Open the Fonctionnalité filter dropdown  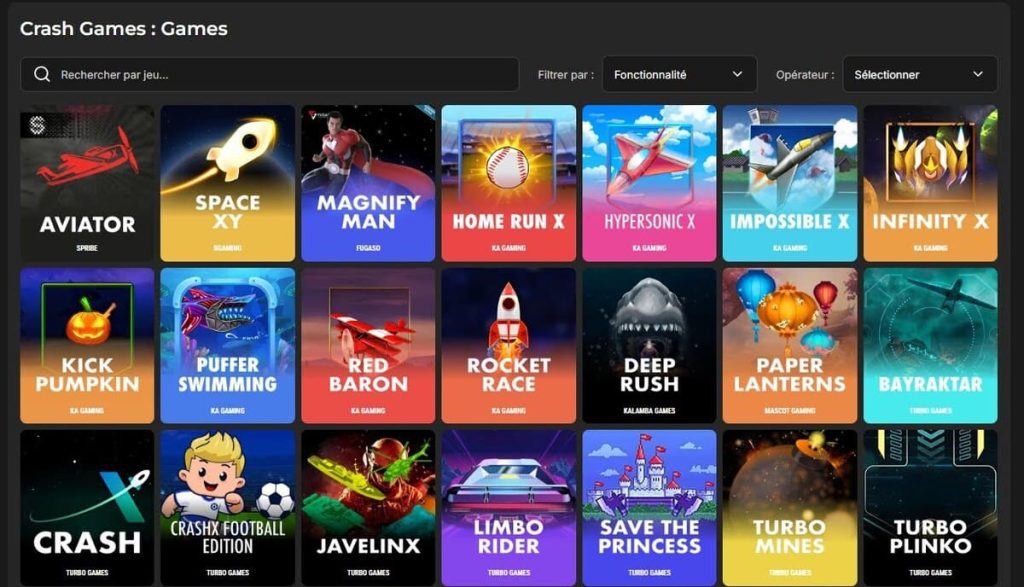click(x=679, y=74)
